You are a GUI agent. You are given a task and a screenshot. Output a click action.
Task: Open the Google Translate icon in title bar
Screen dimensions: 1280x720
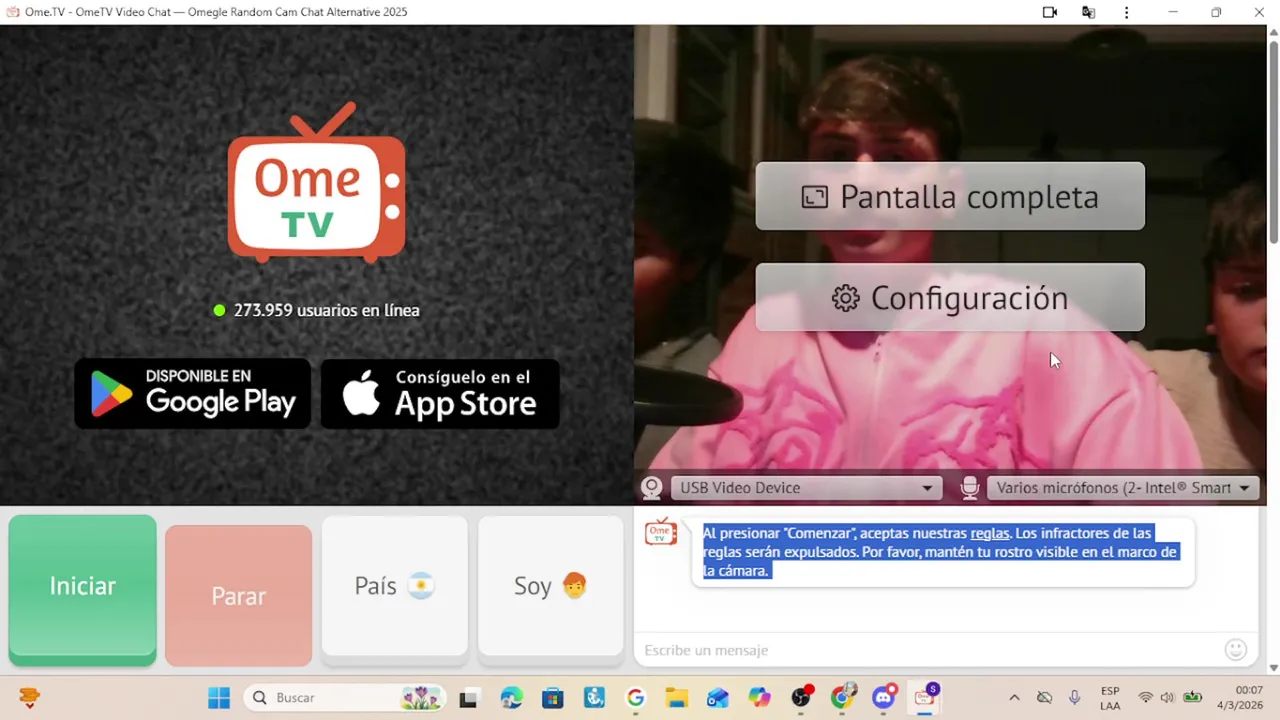click(x=1088, y=12)
